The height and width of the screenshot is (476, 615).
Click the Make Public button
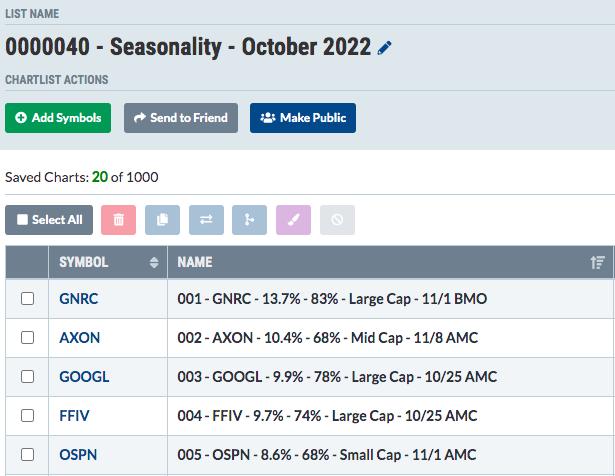(303, 118)
